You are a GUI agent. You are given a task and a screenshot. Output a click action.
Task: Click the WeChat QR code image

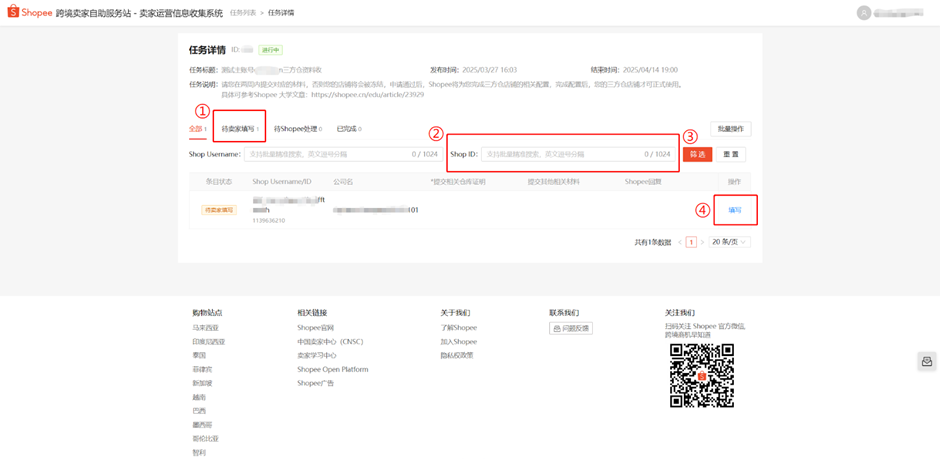click(702, 375)
